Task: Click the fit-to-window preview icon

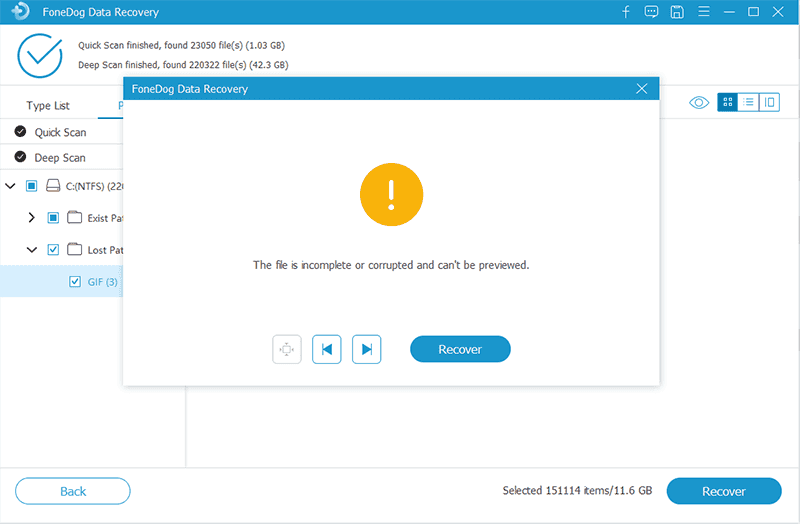Action: (x=287, y=349)
